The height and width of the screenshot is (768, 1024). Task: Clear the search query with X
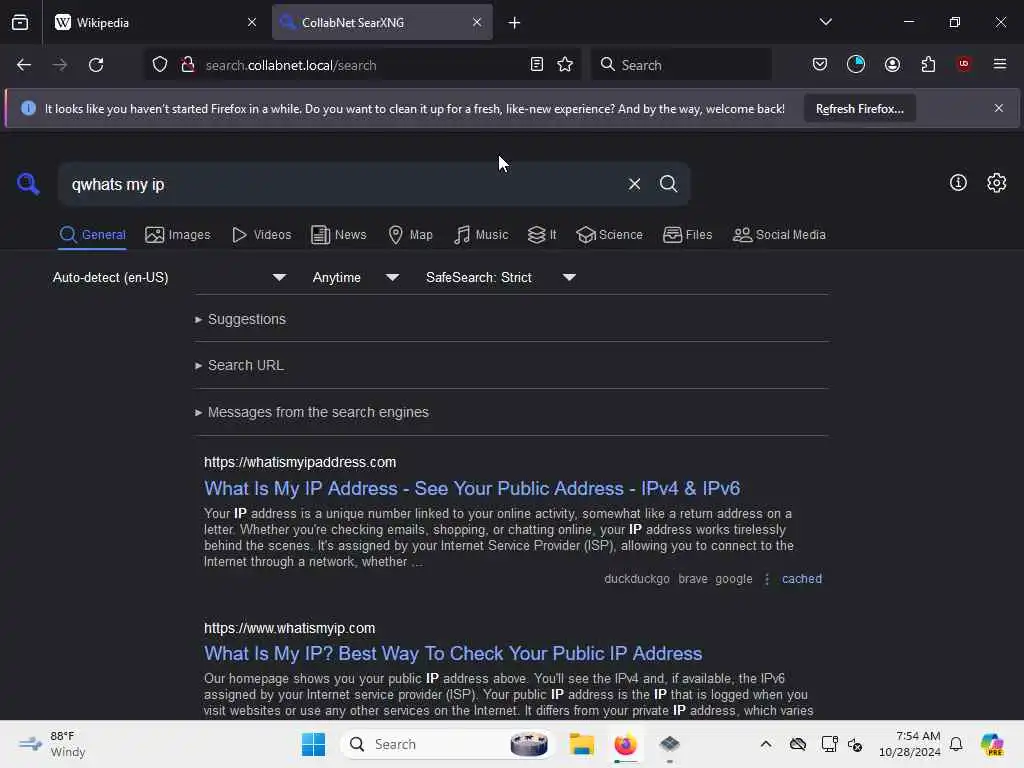click(634, 184)
